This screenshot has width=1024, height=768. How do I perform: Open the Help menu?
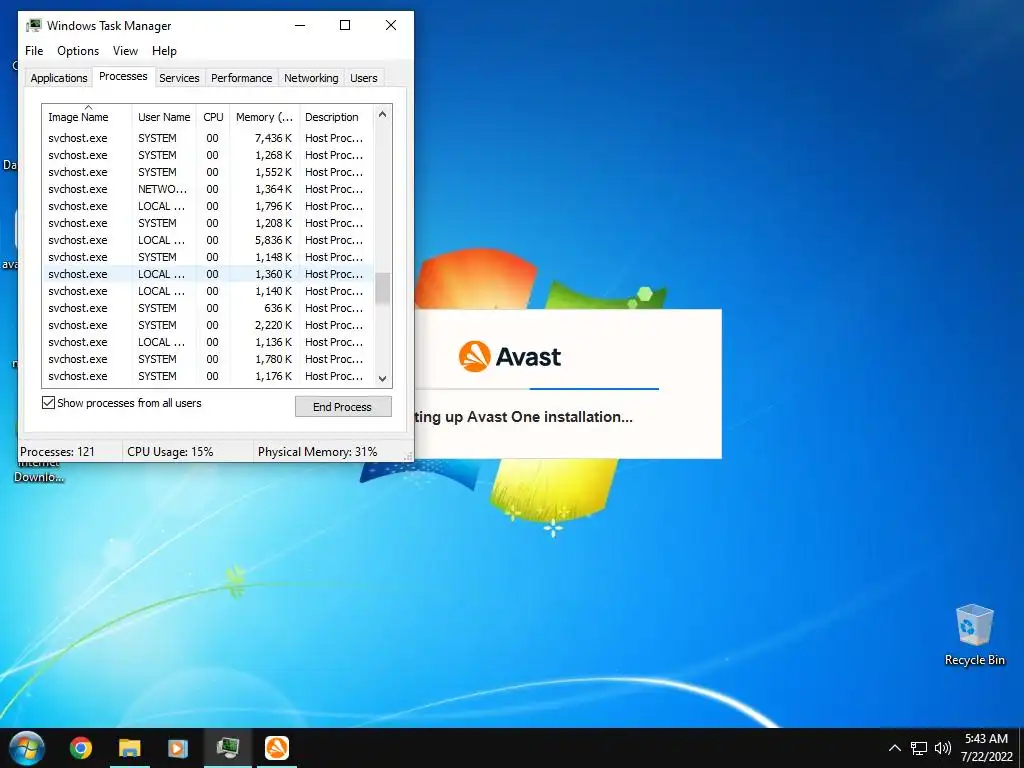[x=164, y=51]
